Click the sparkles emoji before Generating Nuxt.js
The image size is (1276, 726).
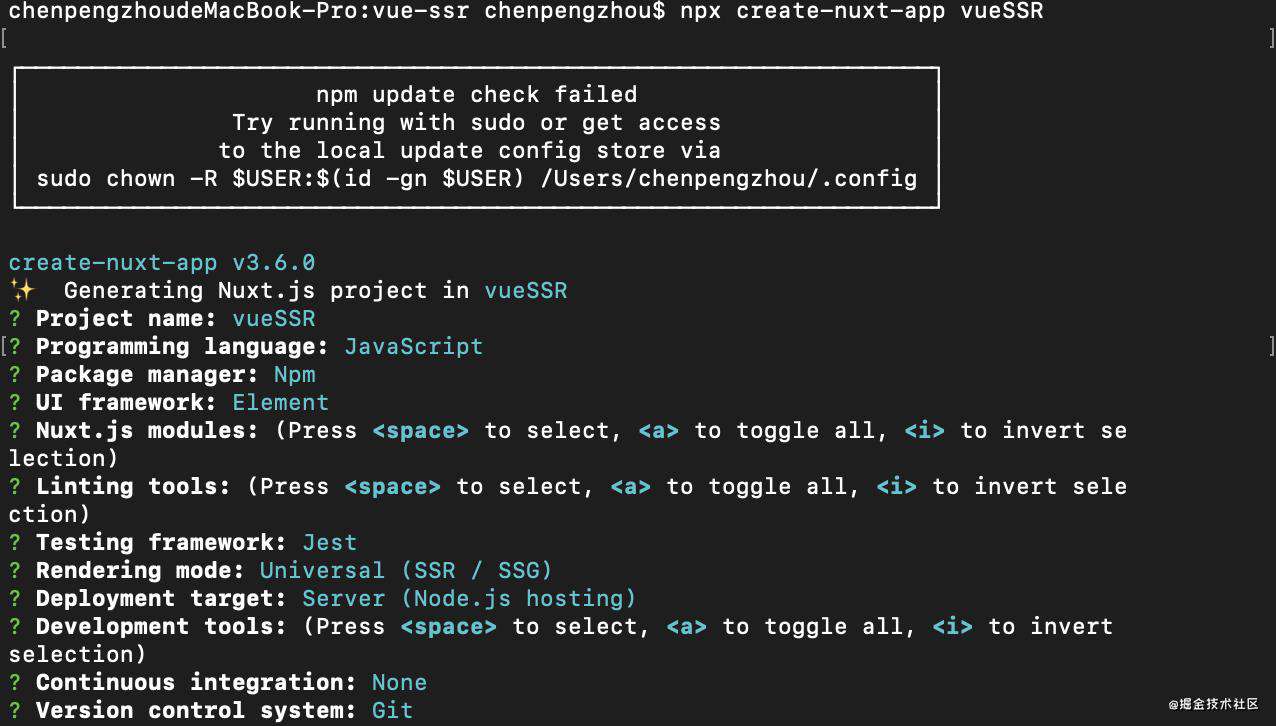click(21, 290)
